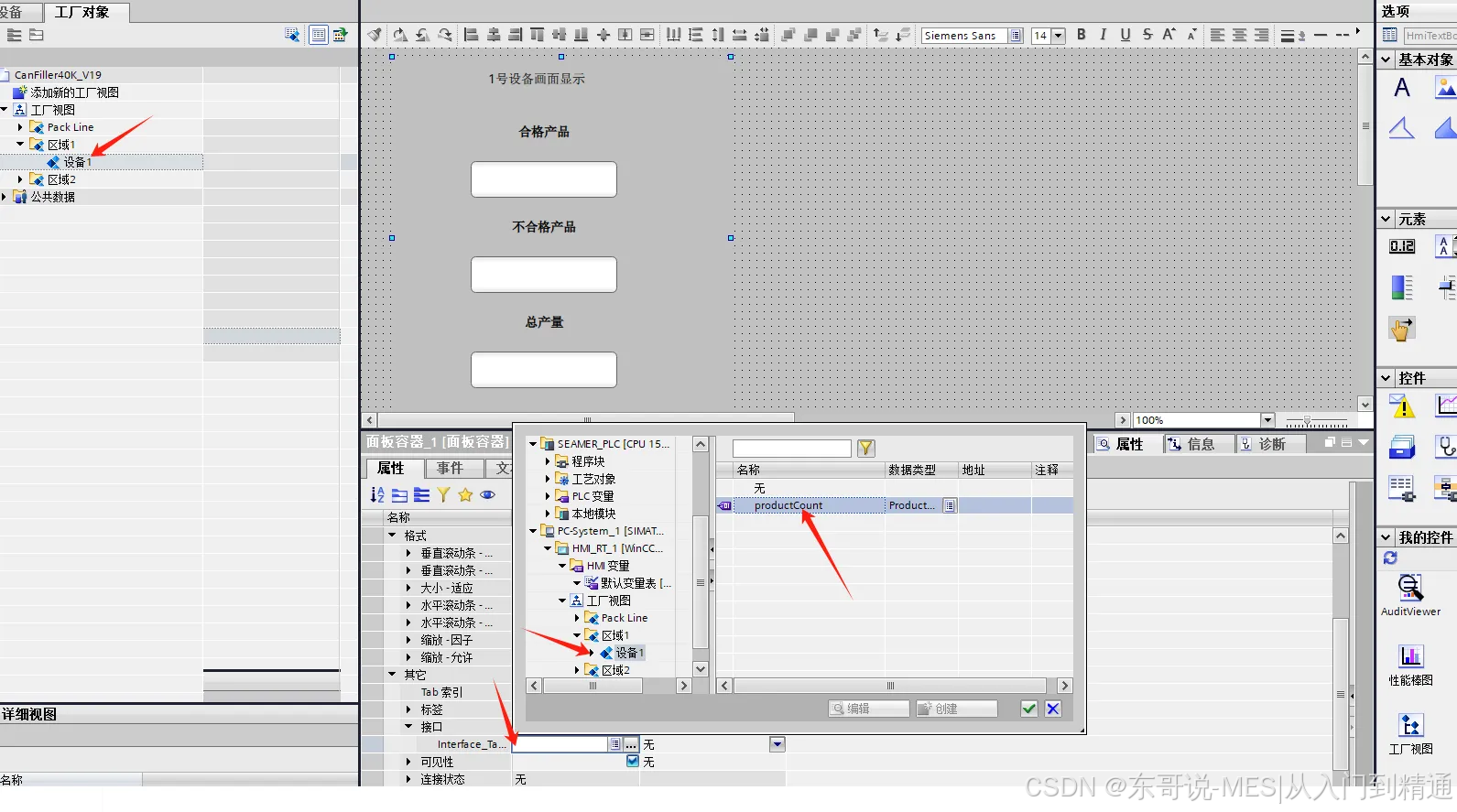
Task: Toggle underline text formatting
Action: pos(1125,35)
